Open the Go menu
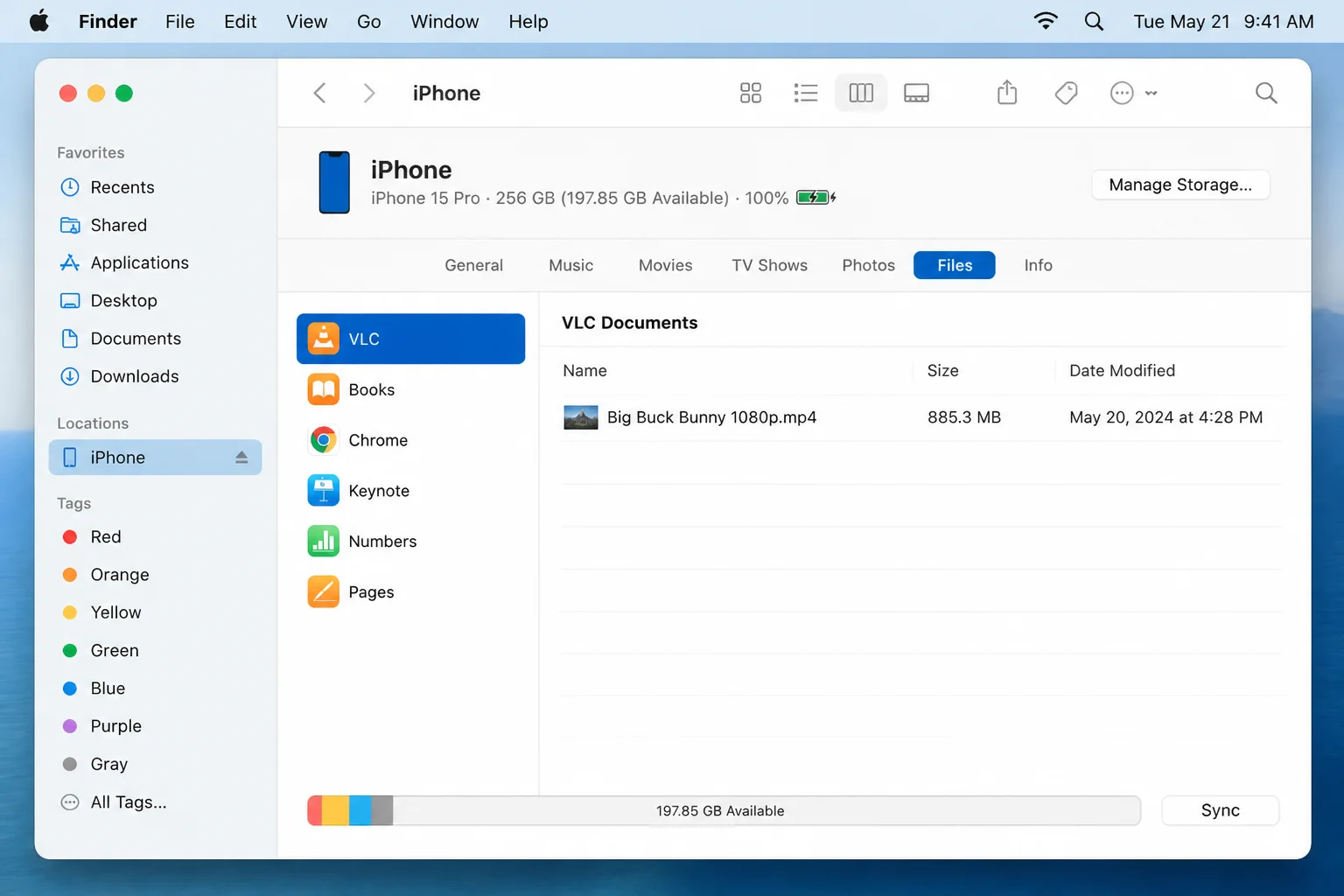 tap(368, 21)
